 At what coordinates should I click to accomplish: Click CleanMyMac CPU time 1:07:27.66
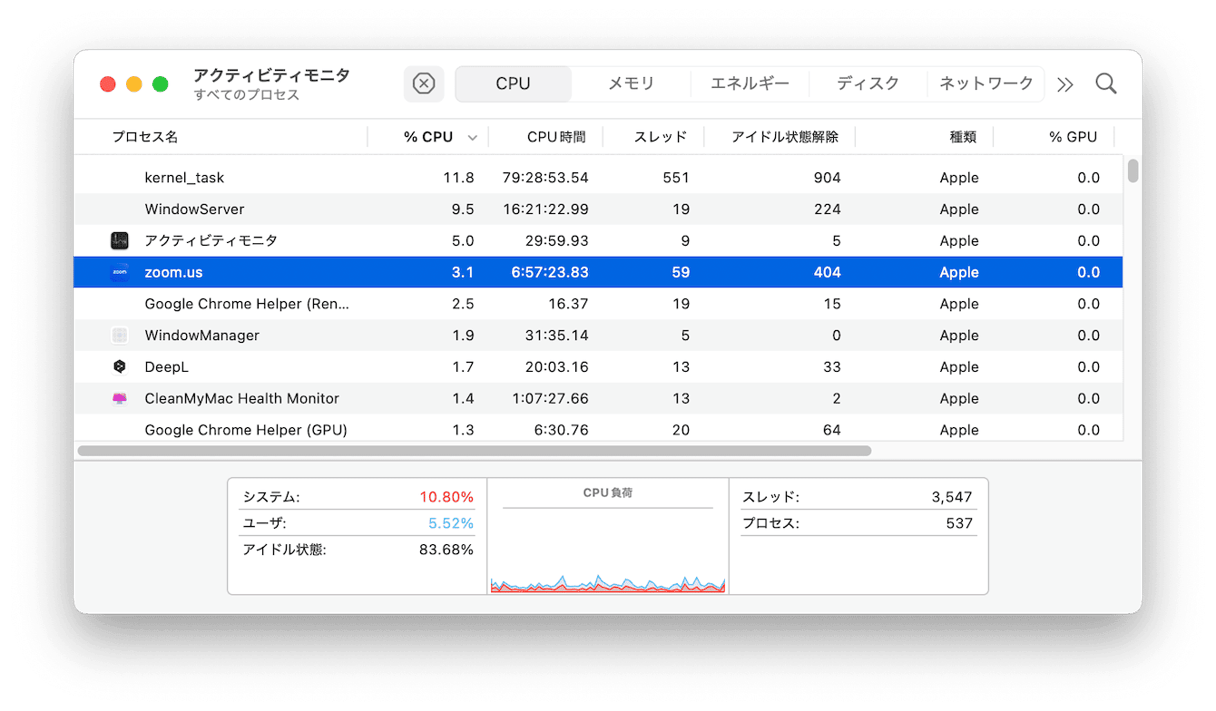550,398
